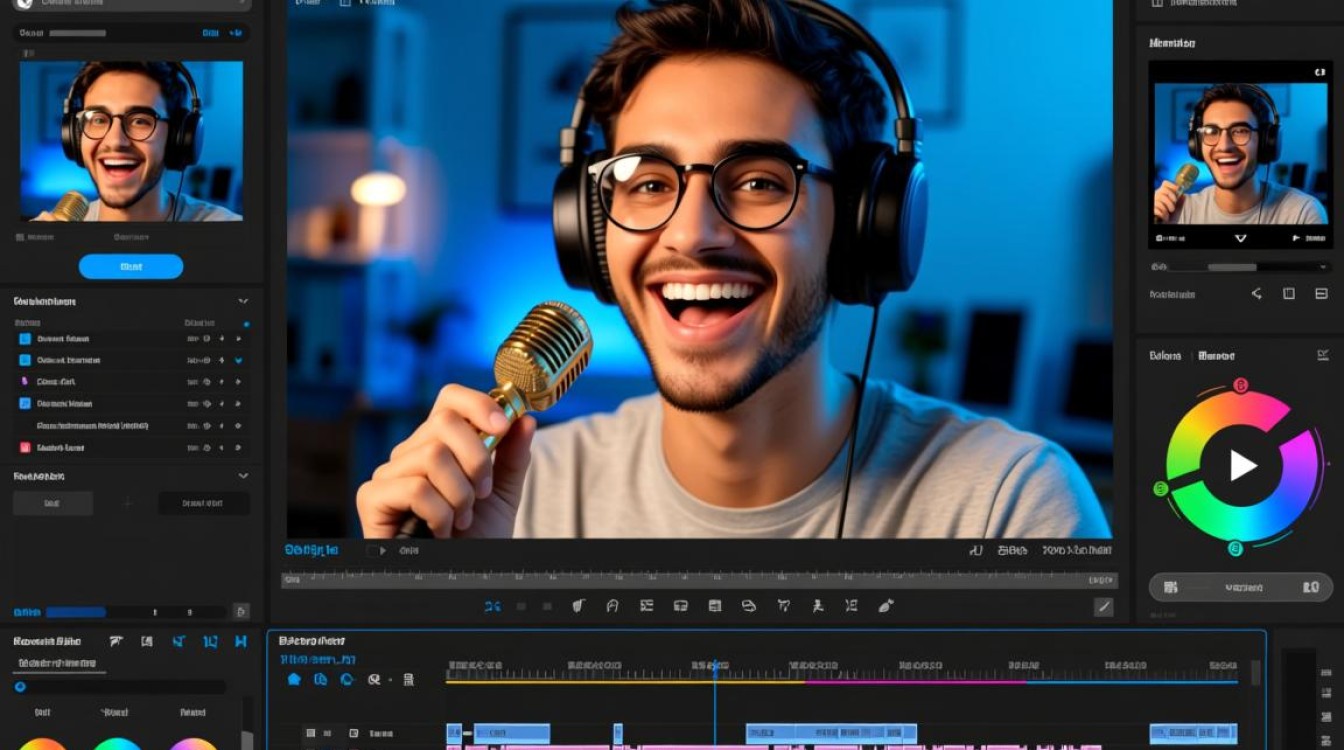Screen dimensions: 1344x750
Task: Click the left dark button in the lower left section
Action: [x=52, y=504]
